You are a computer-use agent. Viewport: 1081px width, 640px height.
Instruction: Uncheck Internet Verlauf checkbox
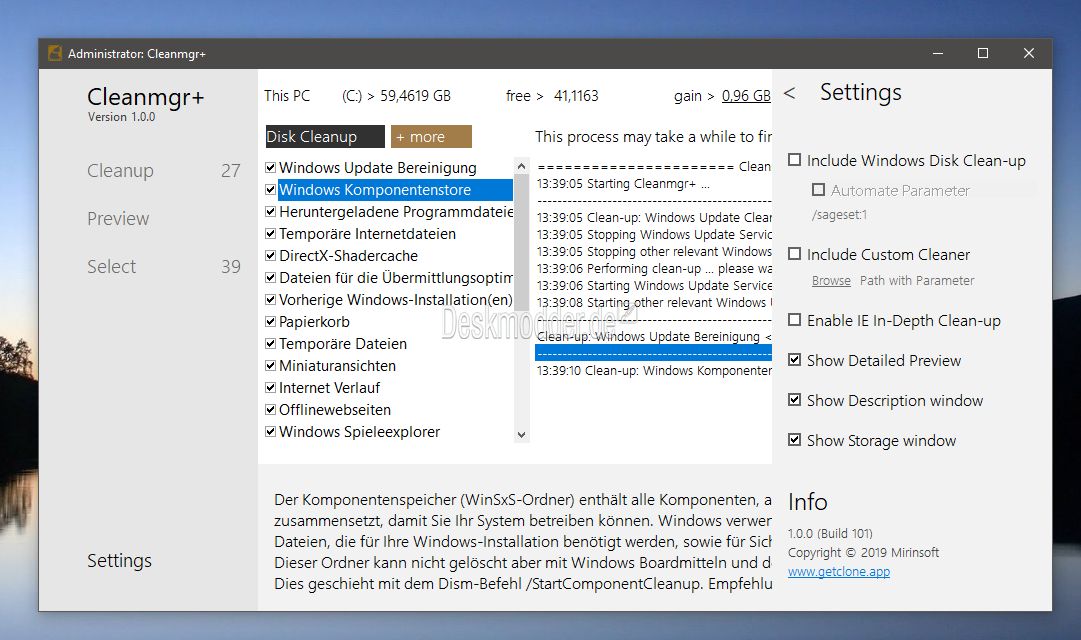(271, 388)
